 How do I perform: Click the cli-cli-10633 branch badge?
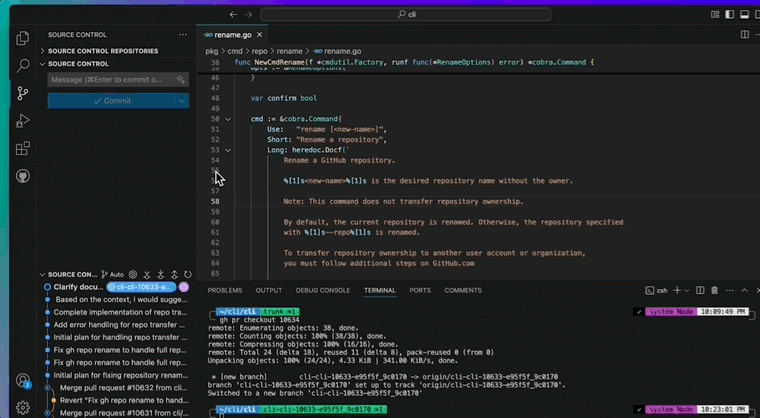[141, 287]
